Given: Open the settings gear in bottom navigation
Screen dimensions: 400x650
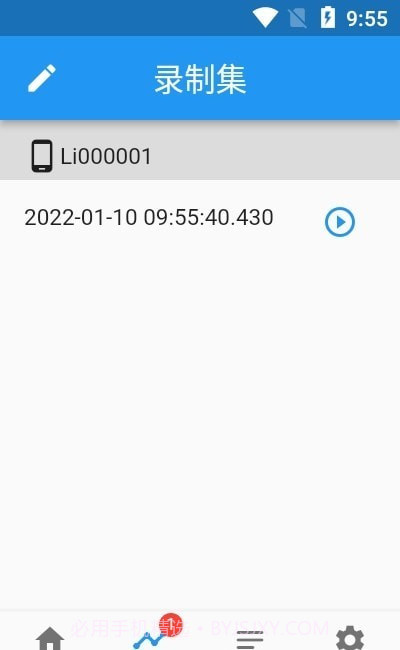Looking at the screenshot, I should tap(350, 638).
